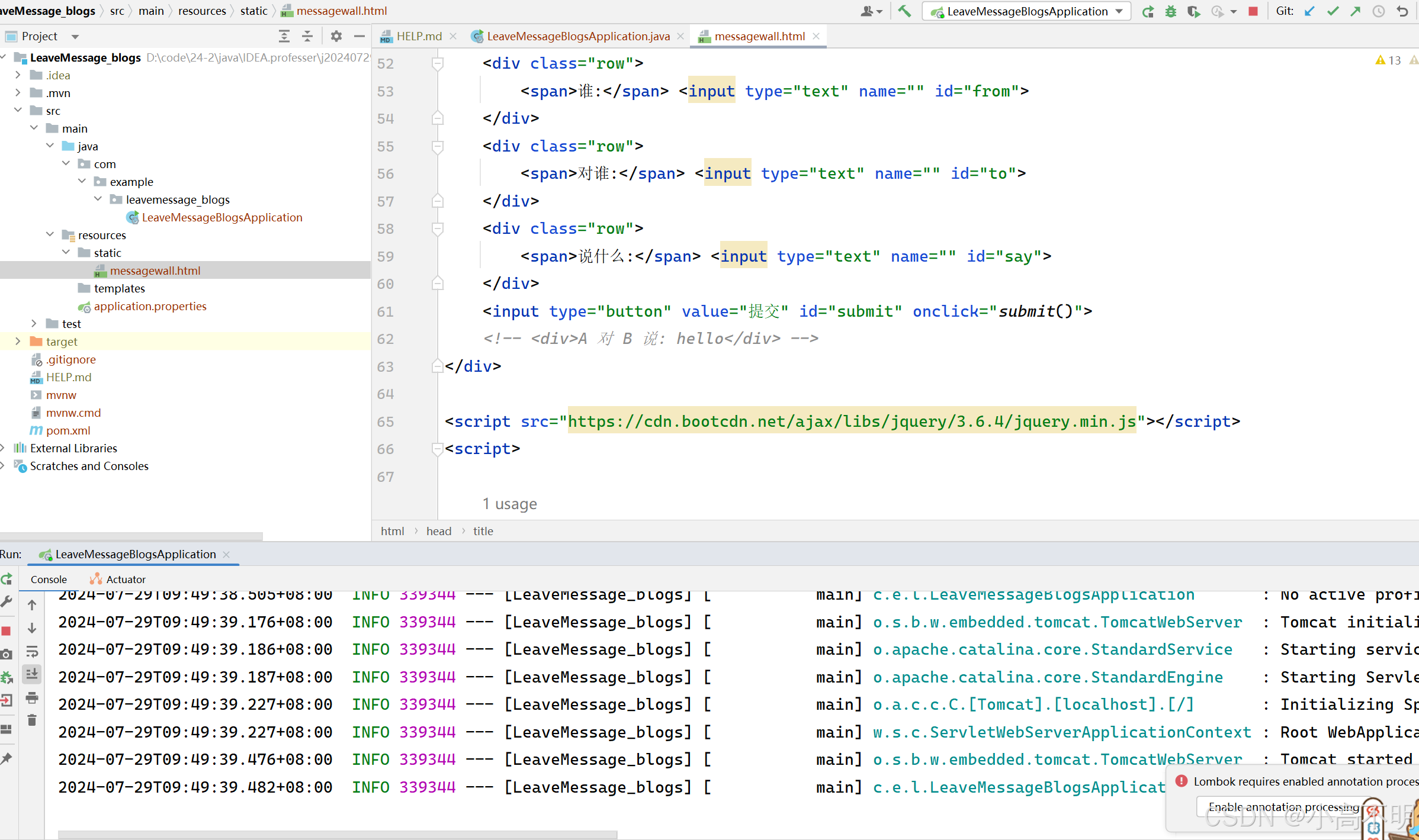Image resolution: width=1419 pixels, height=840 pixels.
Task: Toggle soft-wrap icon in console gutter
Action: (32, 652)
